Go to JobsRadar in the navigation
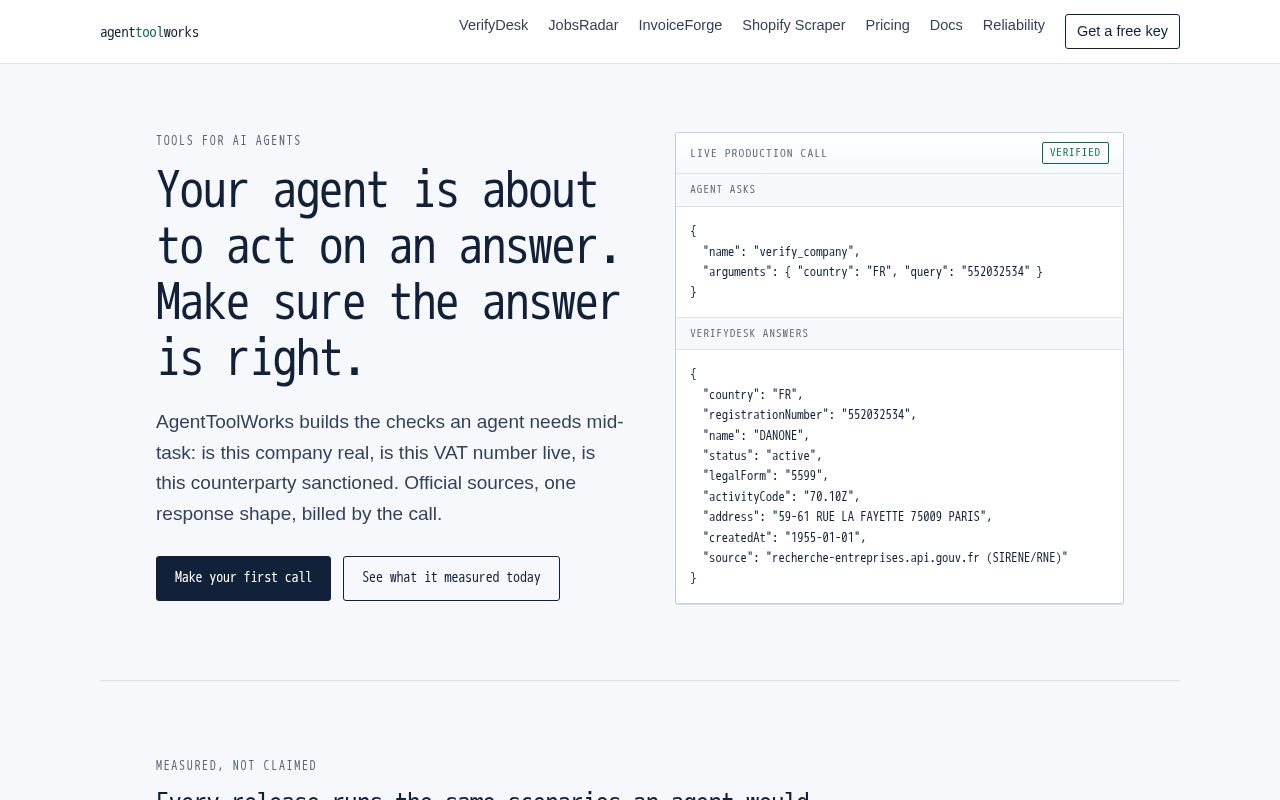 pyautogui.click(x=583, y=25)
